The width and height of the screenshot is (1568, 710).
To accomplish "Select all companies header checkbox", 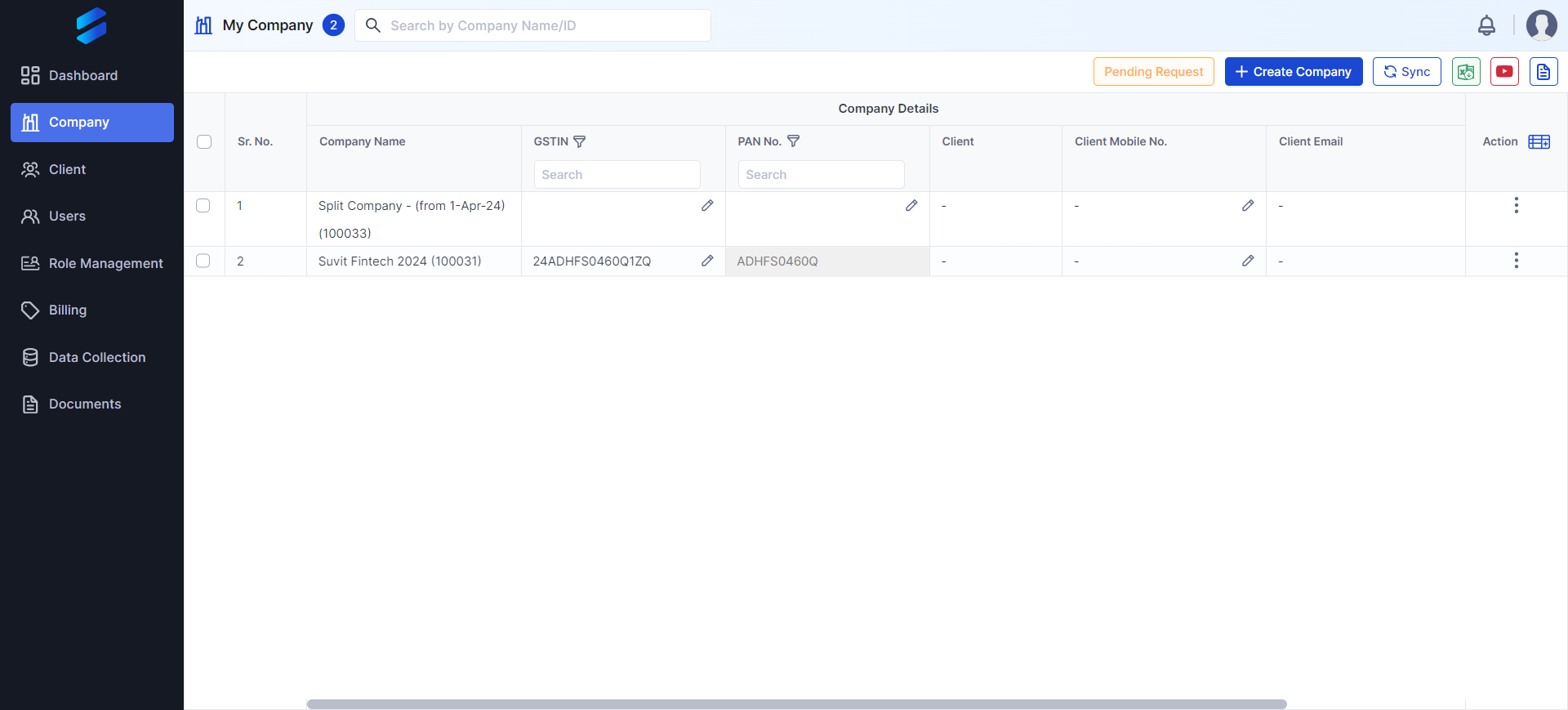I will [204, 142].
